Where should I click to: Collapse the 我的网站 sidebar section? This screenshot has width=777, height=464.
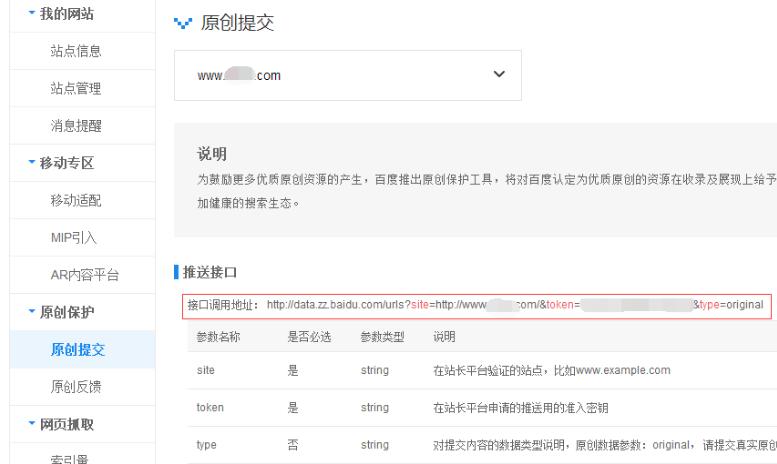pyautogui.click(x=61, y=14)
